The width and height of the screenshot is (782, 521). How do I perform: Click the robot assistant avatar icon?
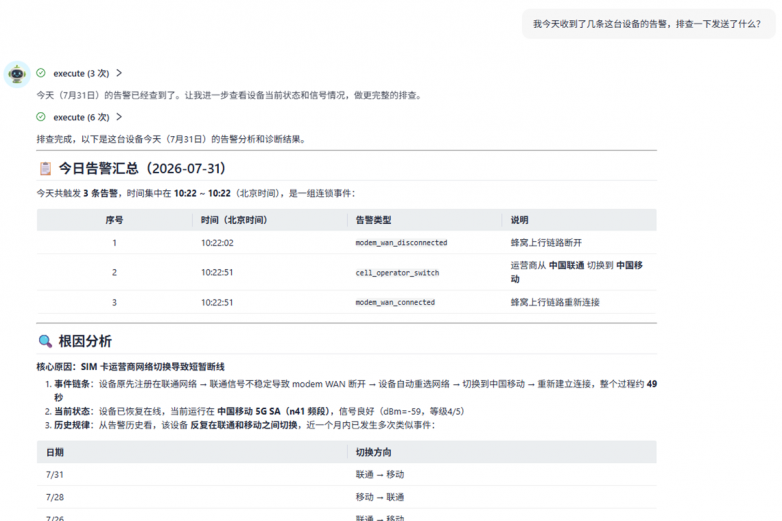(17, 74)
